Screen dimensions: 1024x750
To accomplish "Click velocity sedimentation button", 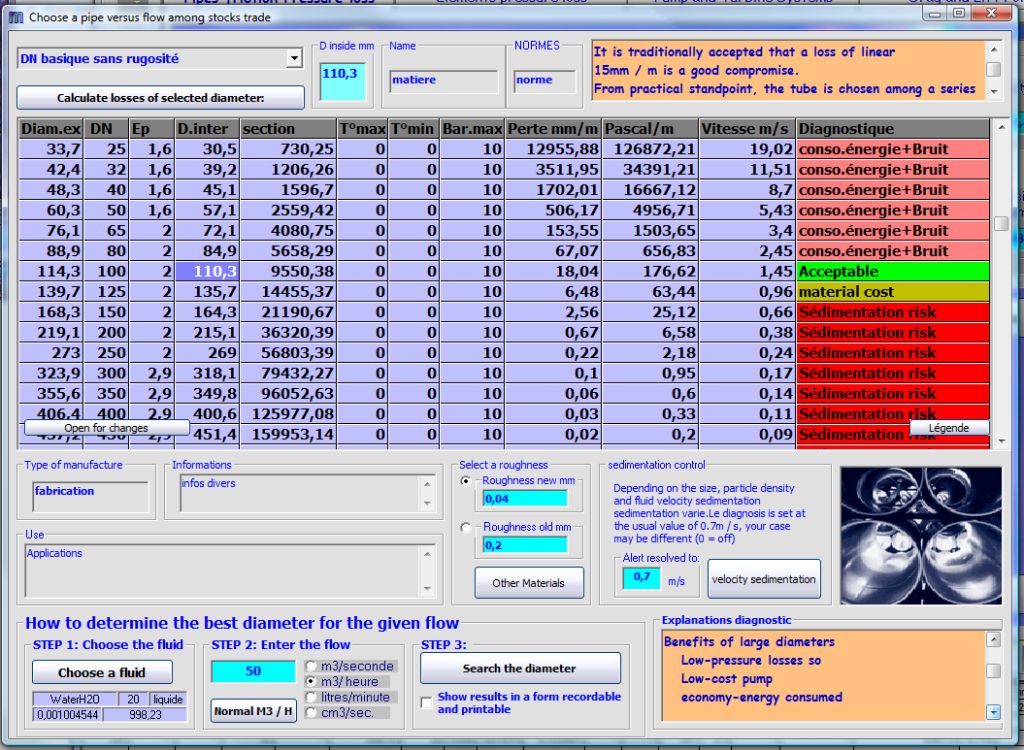I will [x=763, y=579].
